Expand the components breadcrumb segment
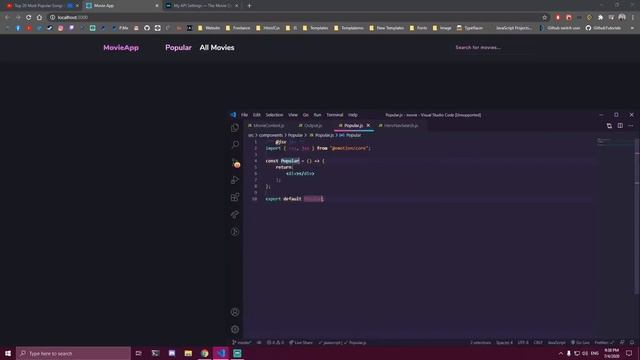The width and height of the screenshot is (640, 360). point(271,135)
